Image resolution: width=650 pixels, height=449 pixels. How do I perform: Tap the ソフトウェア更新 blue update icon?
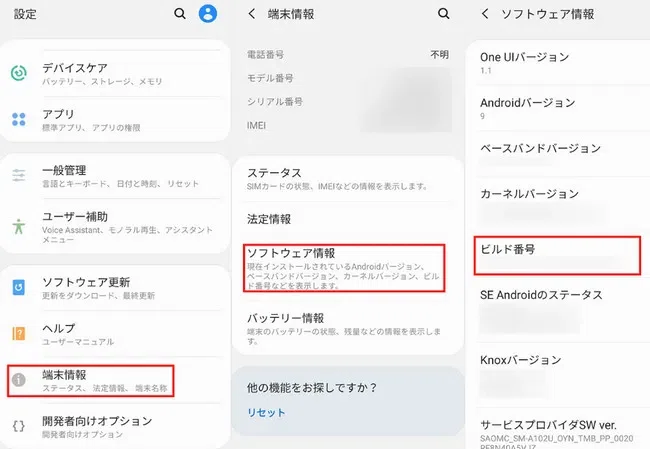[19, 287]
